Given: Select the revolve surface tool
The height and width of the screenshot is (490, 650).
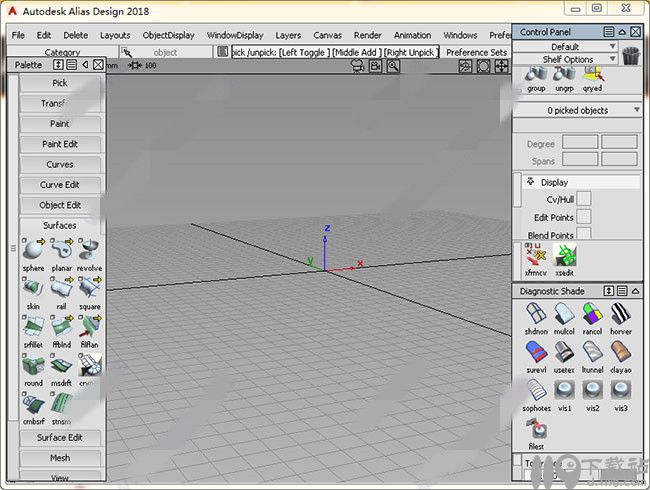Looking at the screenshot, I should 89,250.
